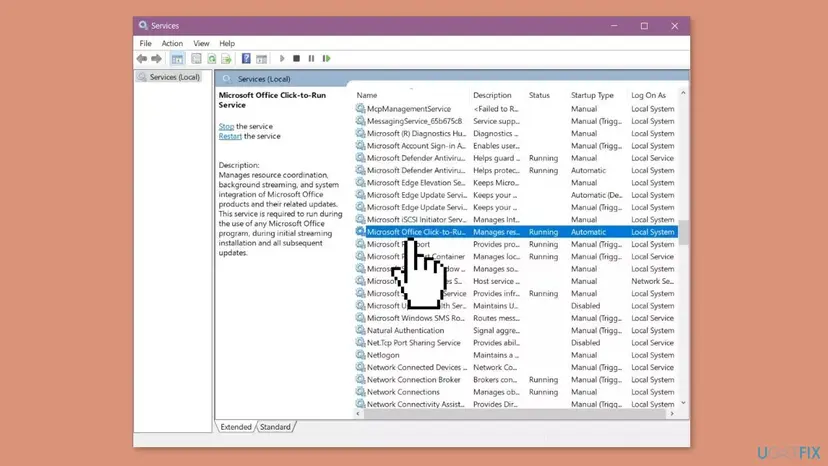Click the Start Service play icon
This screenshot has height=466, width=828.
(282, 59)
